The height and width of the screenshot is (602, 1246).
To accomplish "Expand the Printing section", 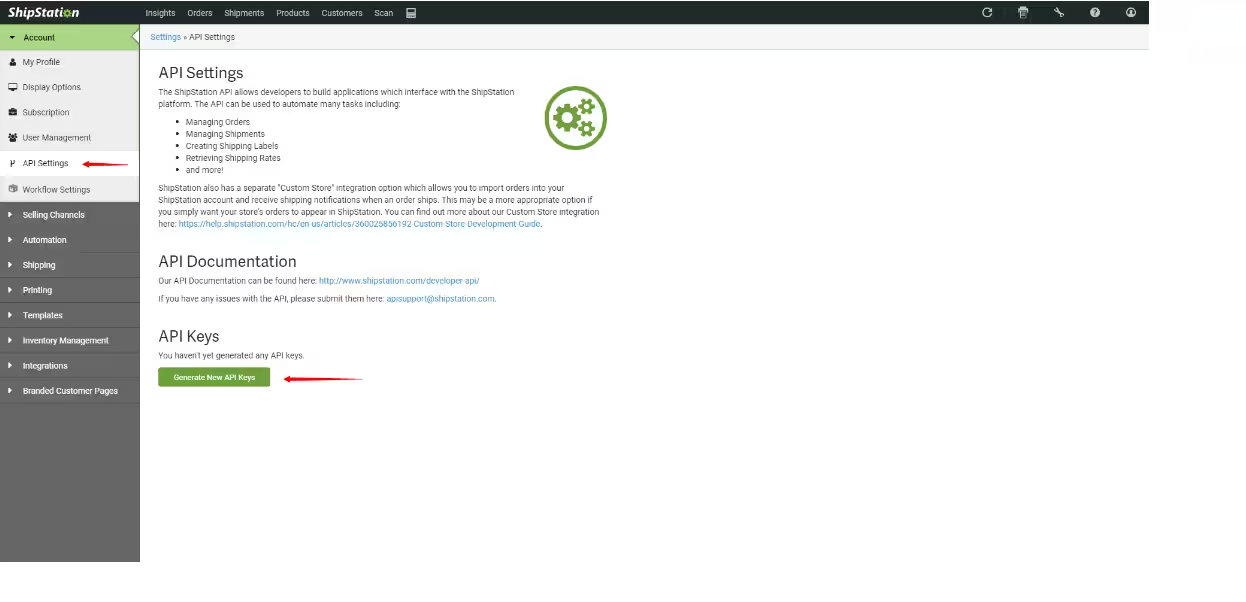I will (69, 290).
